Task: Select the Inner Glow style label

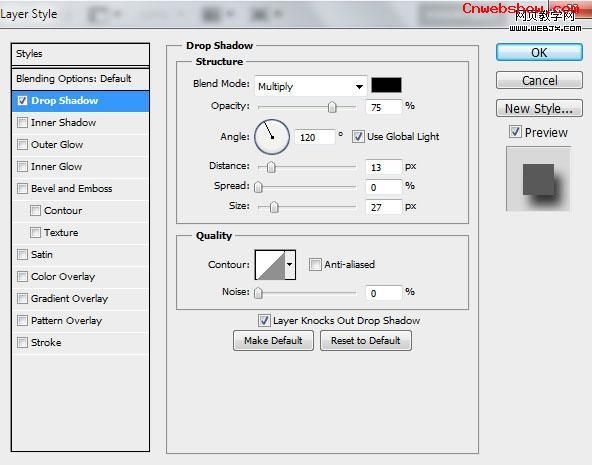Action: pyautogui.click(x=56, y=166)
